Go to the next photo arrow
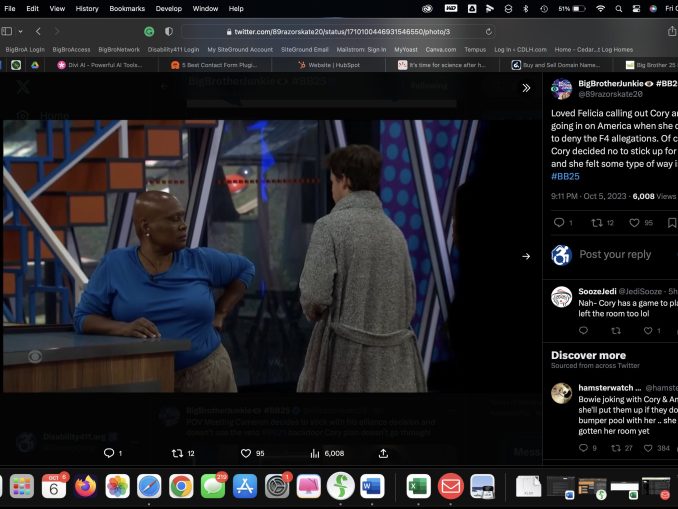Viewport: 678px width, 509px height. [526, 256]
